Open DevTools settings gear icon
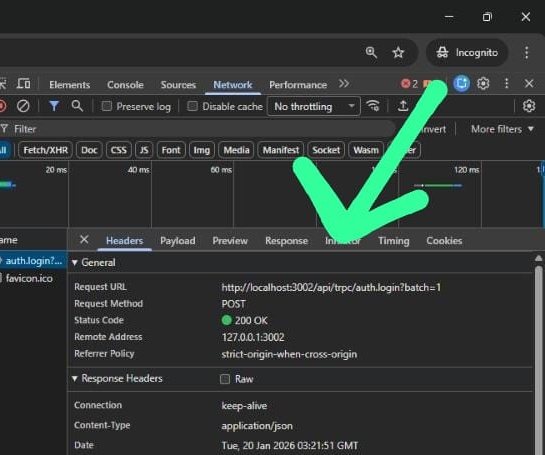545x455 pixels. (483, 83)
